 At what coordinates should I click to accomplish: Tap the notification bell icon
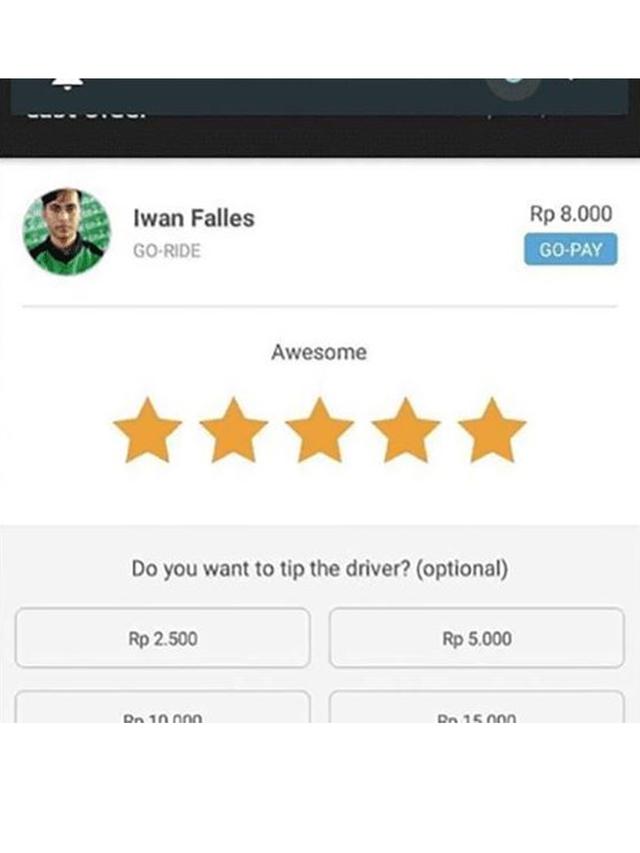[x=68, y=85]
